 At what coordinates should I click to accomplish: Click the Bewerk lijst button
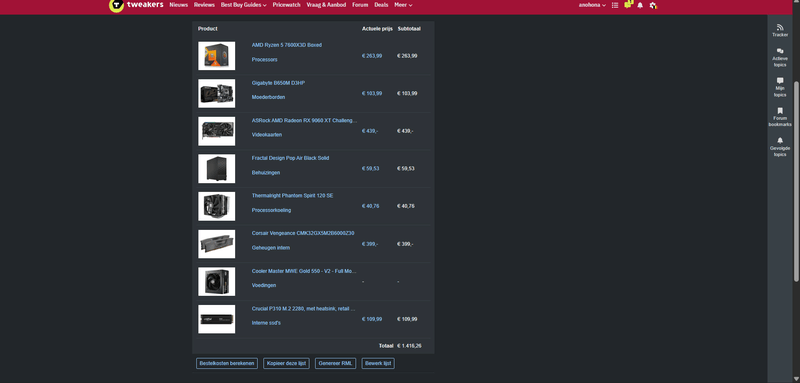(378, 364)
